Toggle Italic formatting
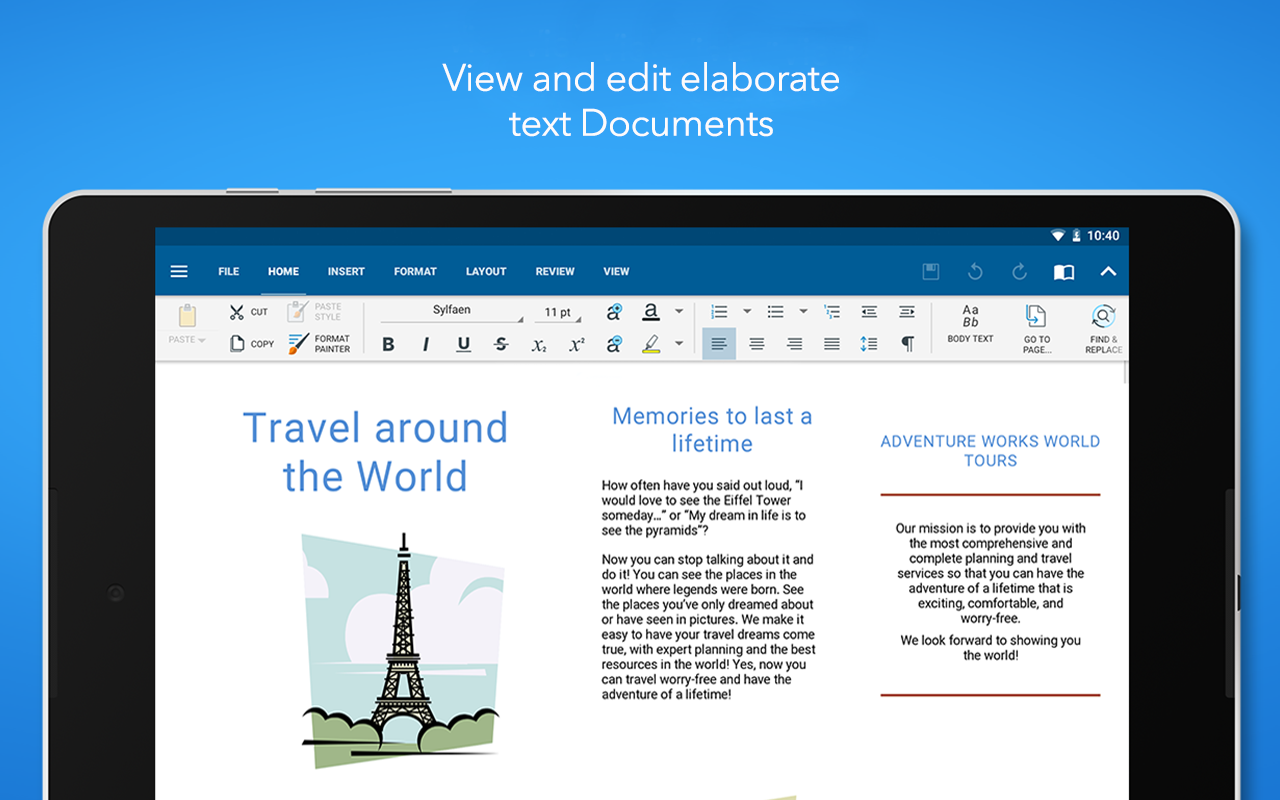This screenshot has width=1280, height=800. [425, 344]
